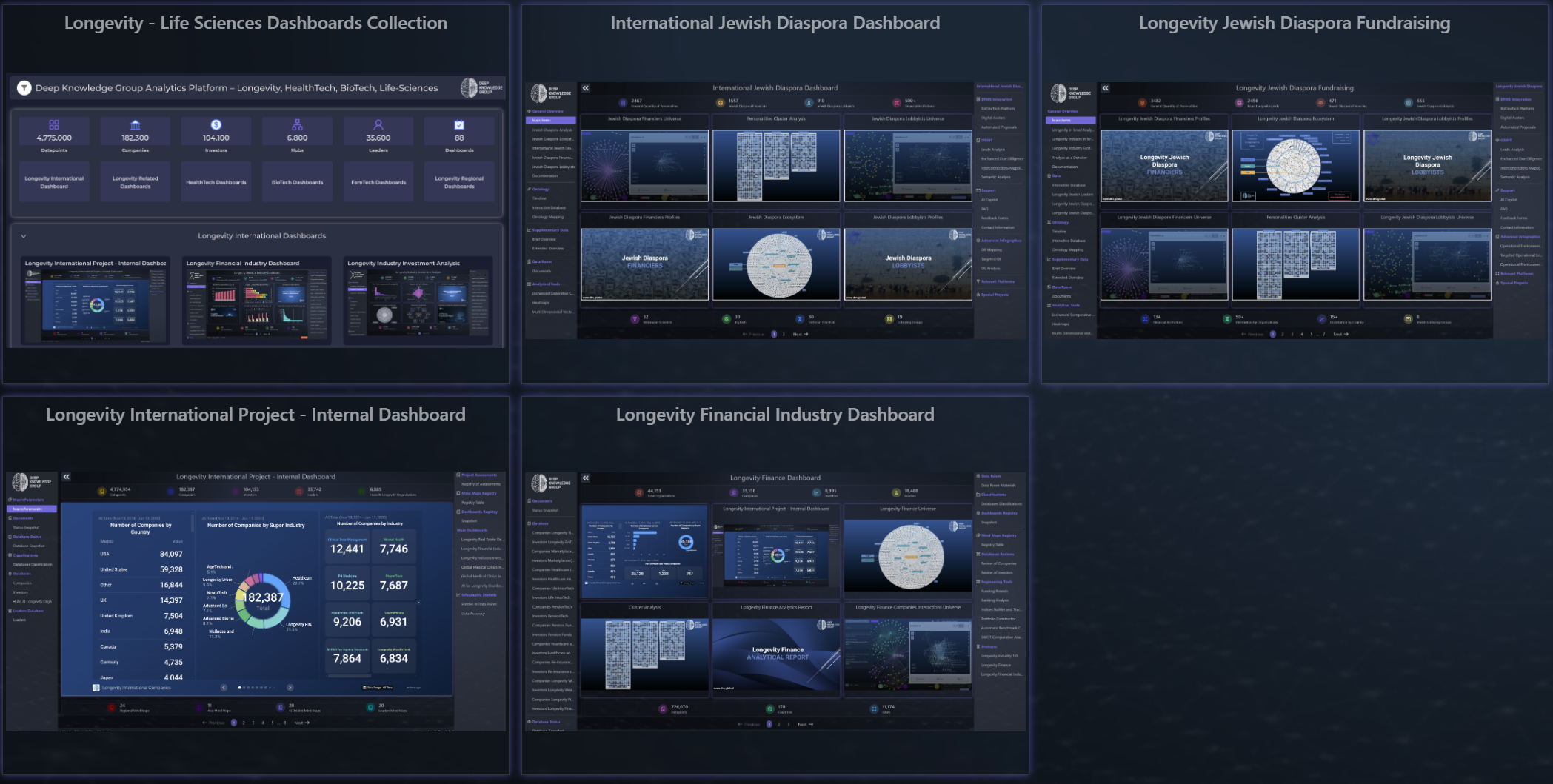Select FemTech Dashboards category
The width and height of the screenshot is (1553, 784).
(378, 182)
